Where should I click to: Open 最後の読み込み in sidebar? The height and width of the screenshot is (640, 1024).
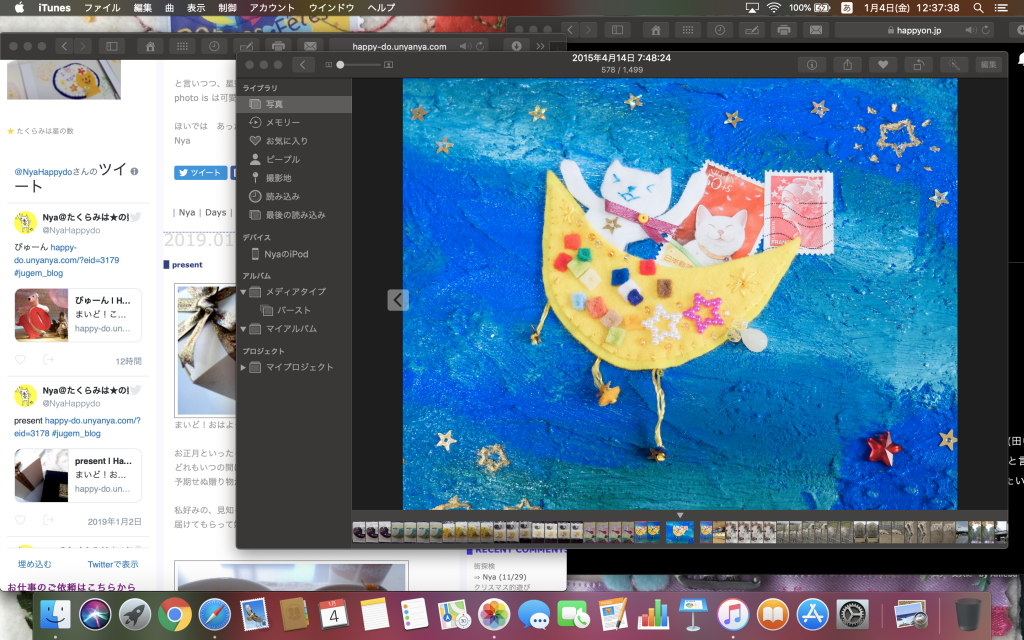point(294,215)
